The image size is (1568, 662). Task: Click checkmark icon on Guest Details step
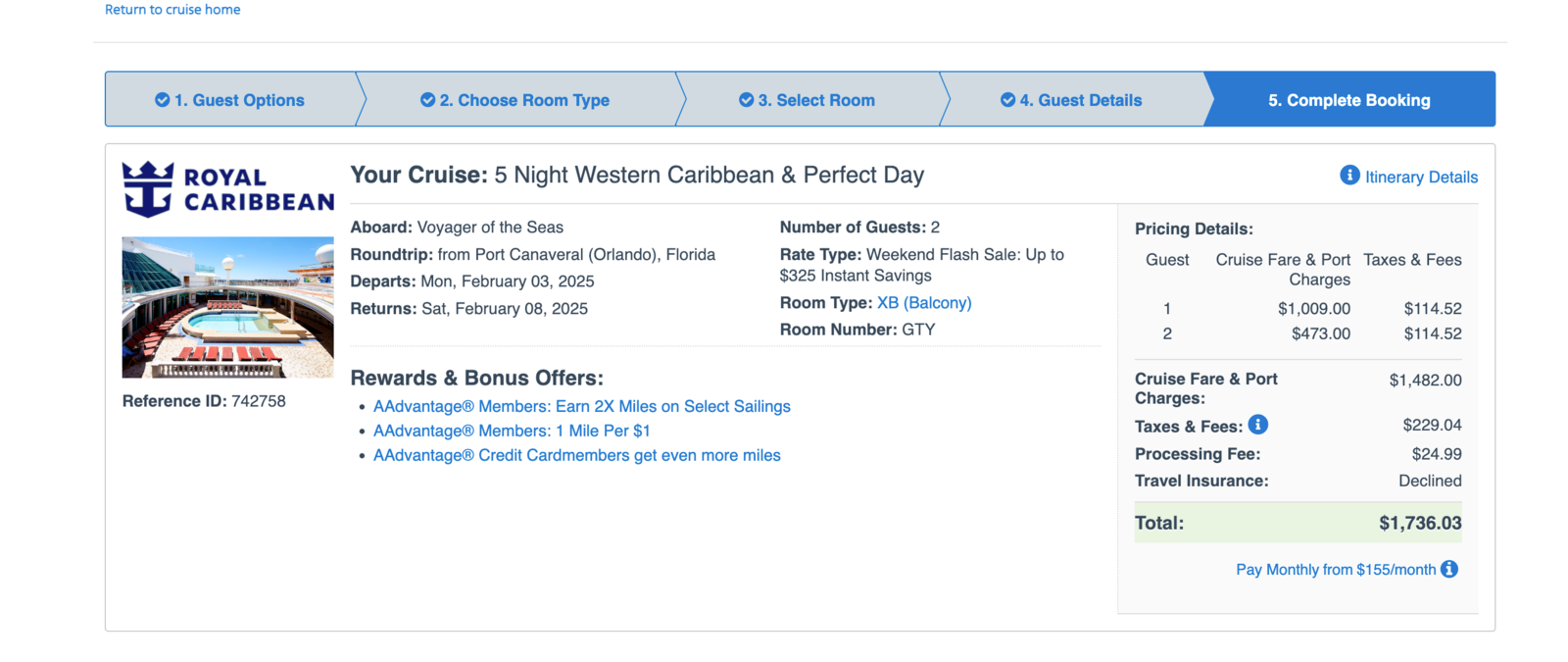(x=1007, y=100)
